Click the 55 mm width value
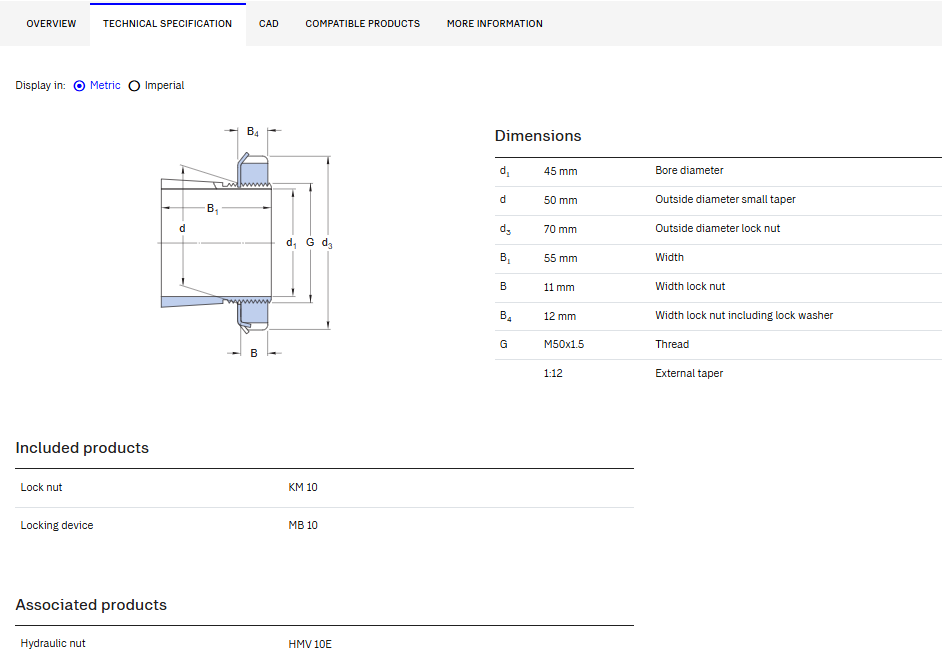 click(561, 258)
